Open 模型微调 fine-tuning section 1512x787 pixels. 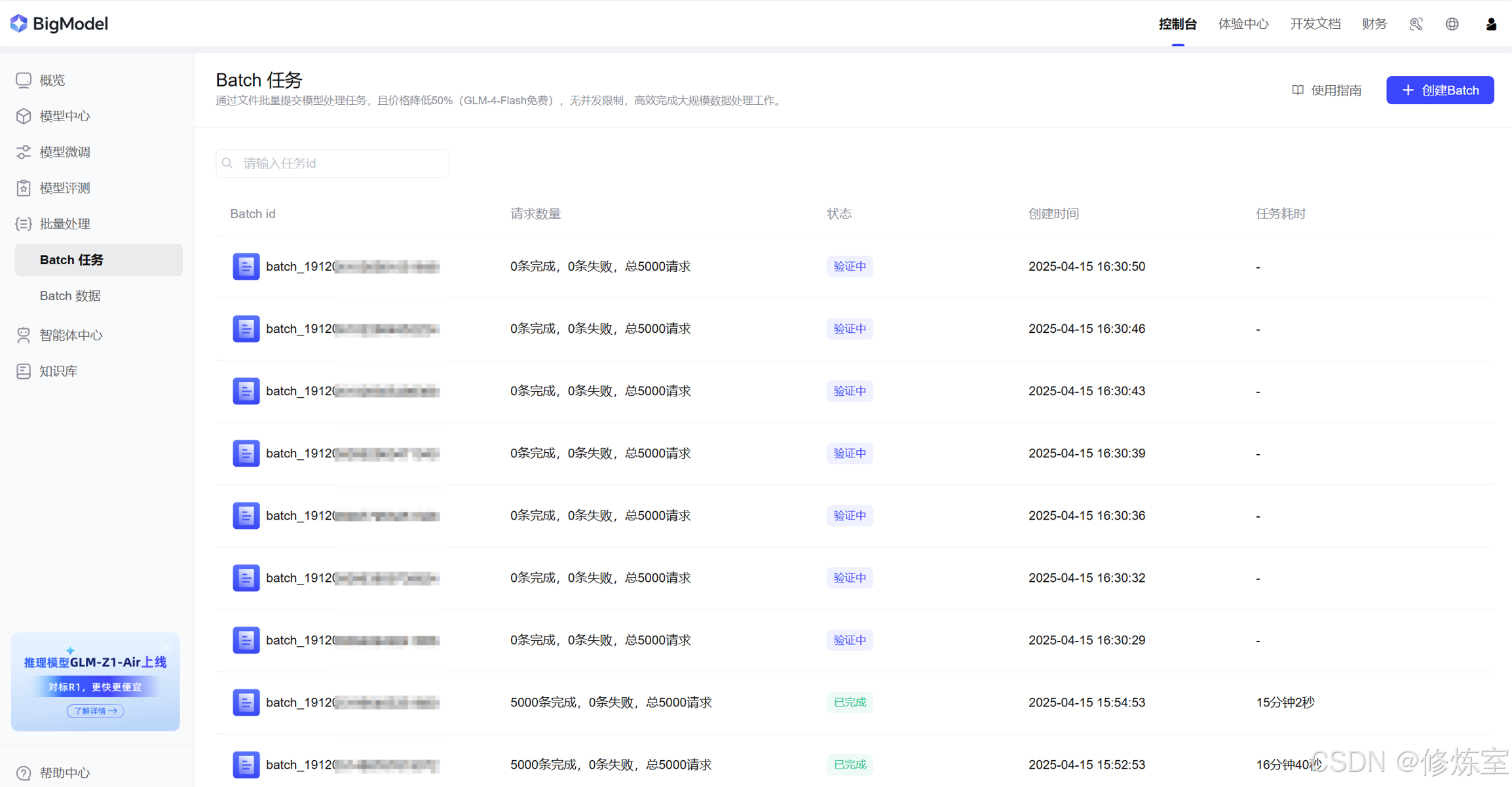click(x=64, y=152)
